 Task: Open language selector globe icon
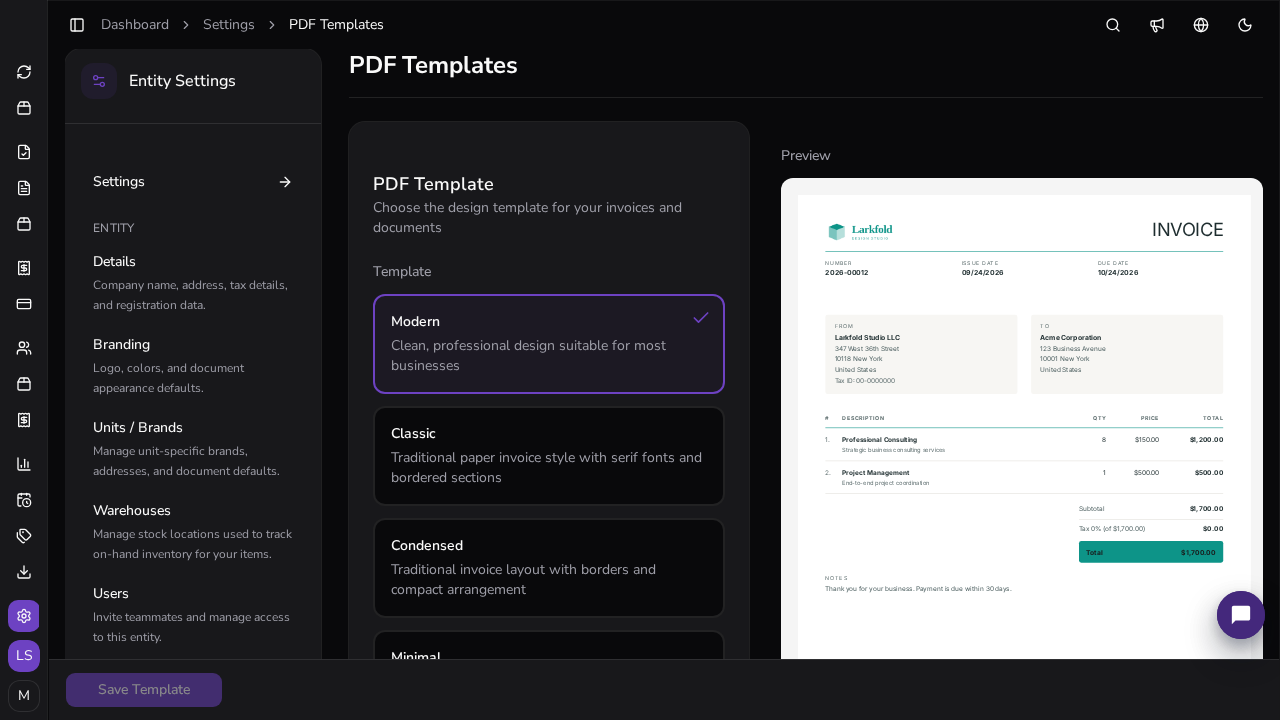[1201, 25]
